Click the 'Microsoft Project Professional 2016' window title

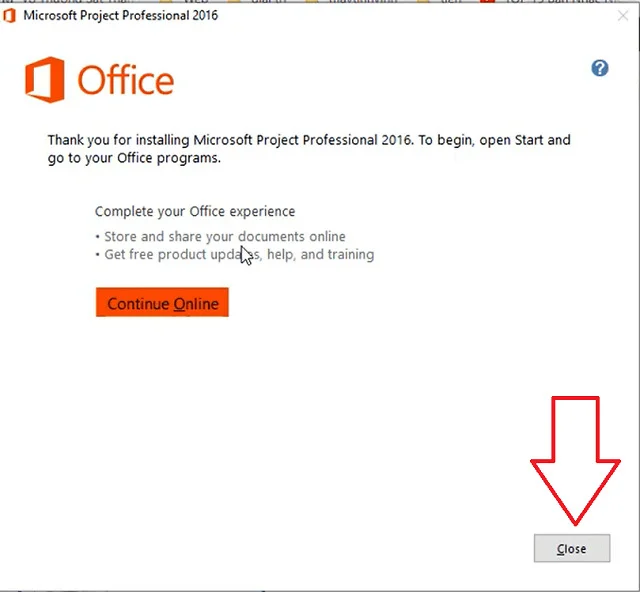(121, 16)
